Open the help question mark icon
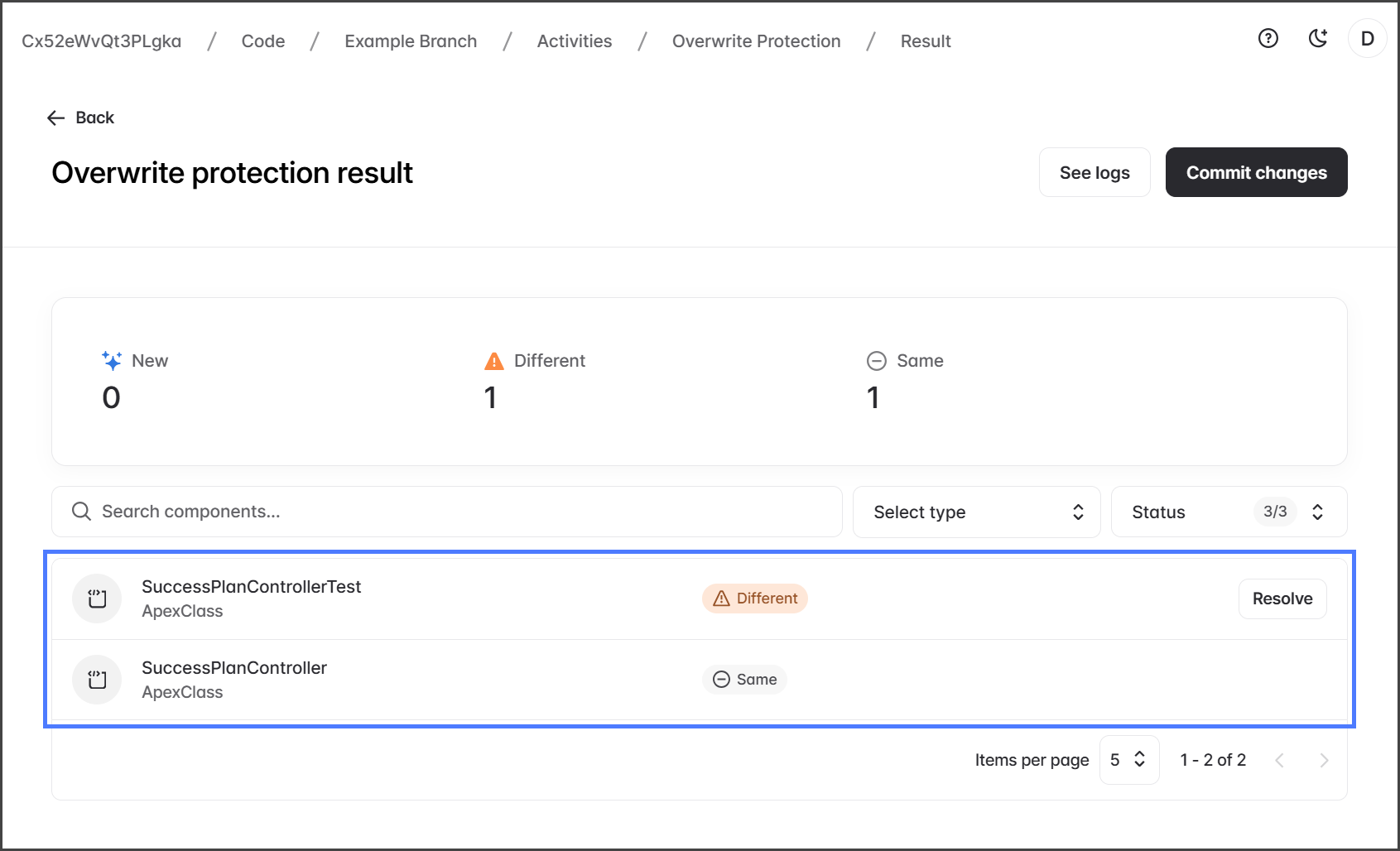Screen dimensions: 1400x851 click(x=1268, y=39)
